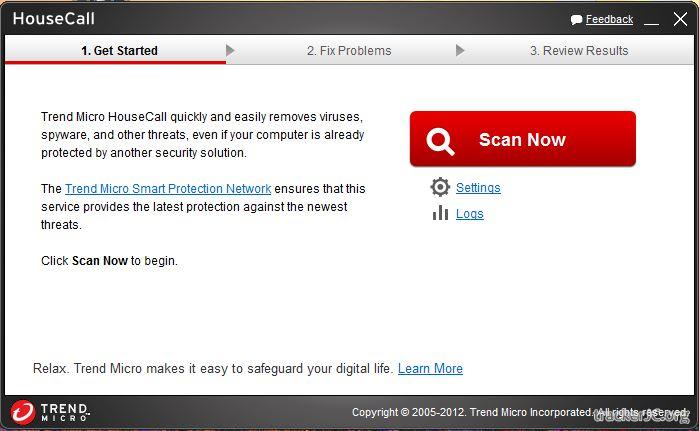Close the HouseCall window
Image resolution: width=699 pixels, height=431 pixels.
point(680,19)
